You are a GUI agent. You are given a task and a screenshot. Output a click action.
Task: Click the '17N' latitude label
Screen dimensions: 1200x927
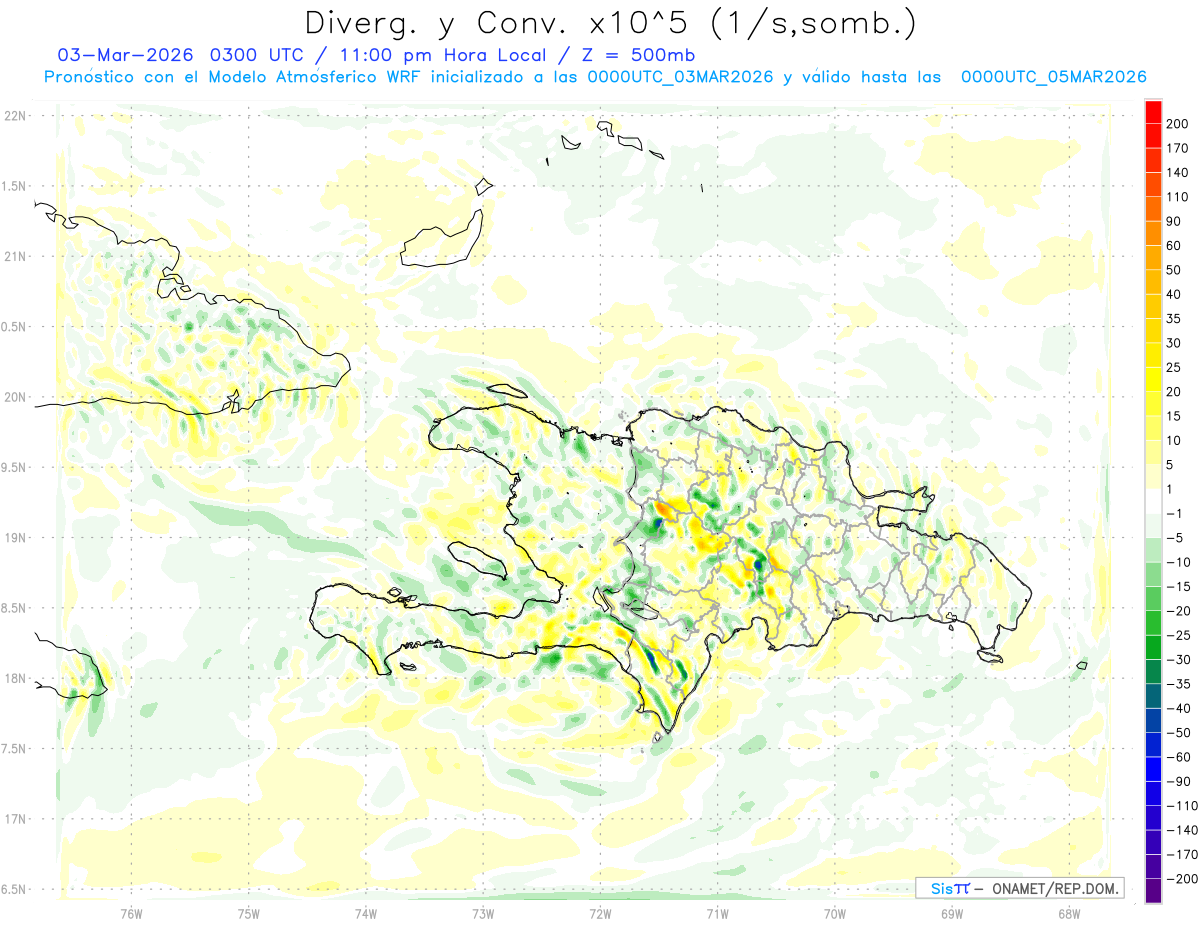click(15, 819)
